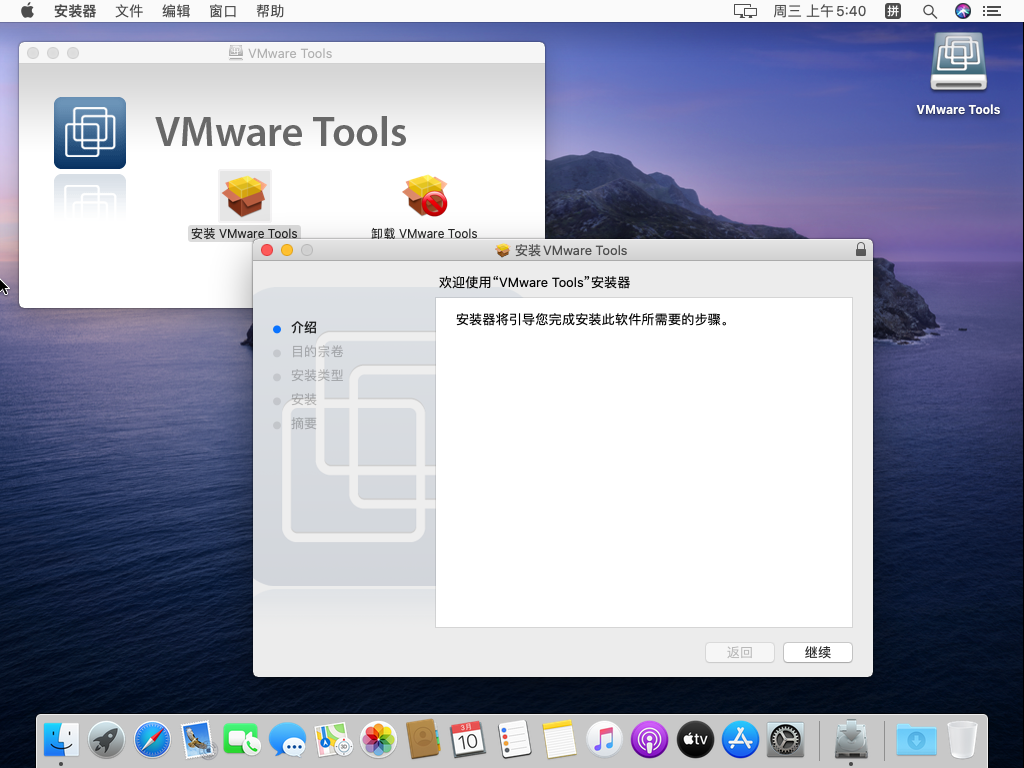The height and width of the screenshot is (768, 1024).
Task: Launch the App Store from the Dock
Action: click(x=740, y=740)
